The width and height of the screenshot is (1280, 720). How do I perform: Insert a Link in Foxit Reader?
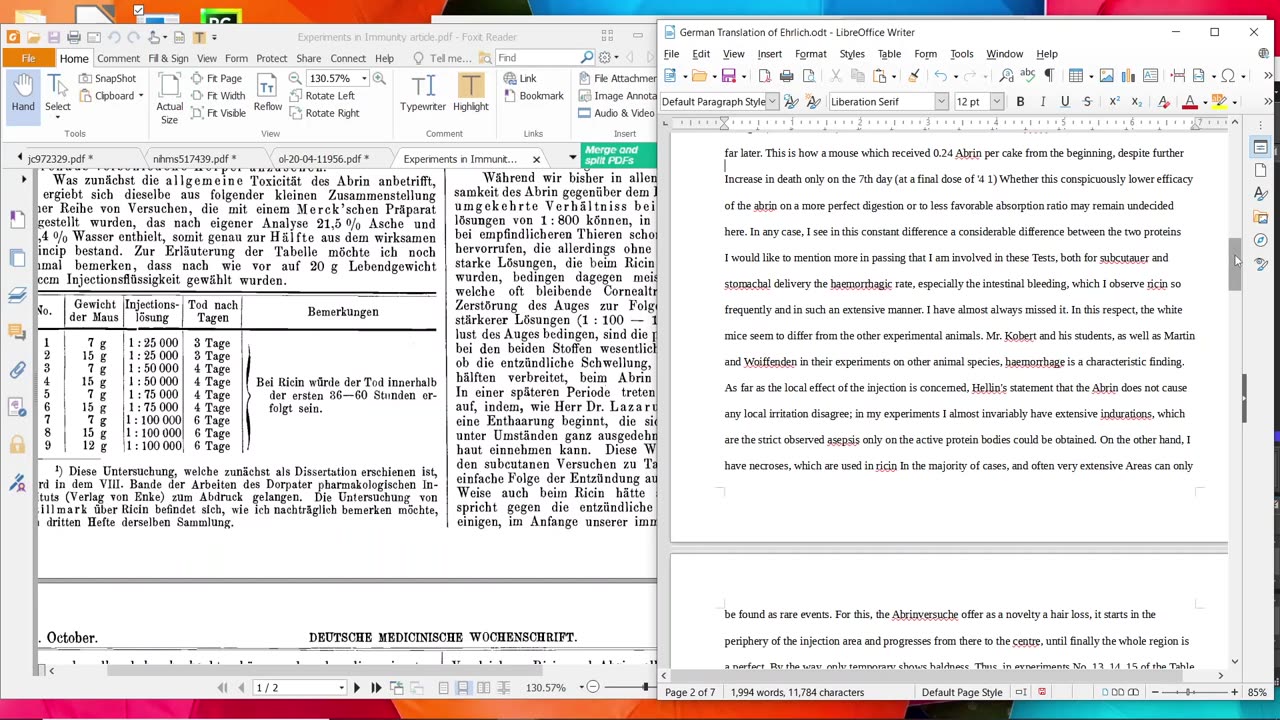click(x=520, y=78)
